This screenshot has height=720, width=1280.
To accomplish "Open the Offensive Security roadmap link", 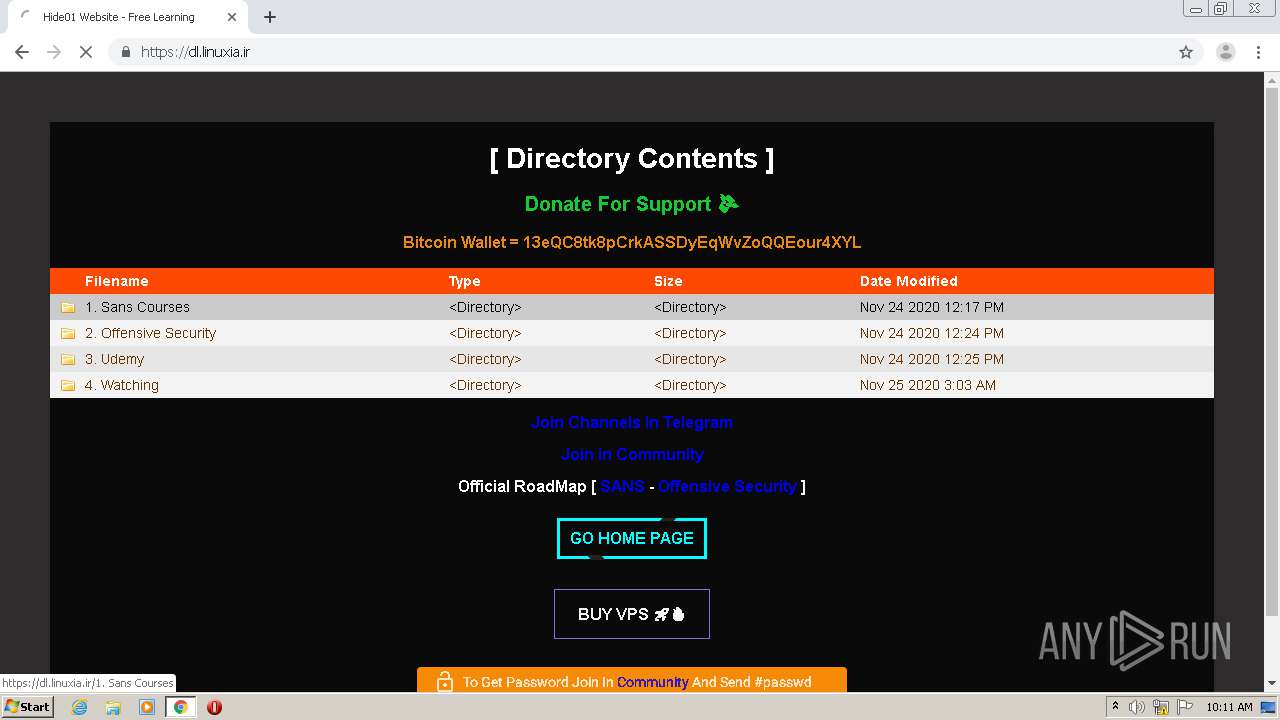I will tap(727, 486).
